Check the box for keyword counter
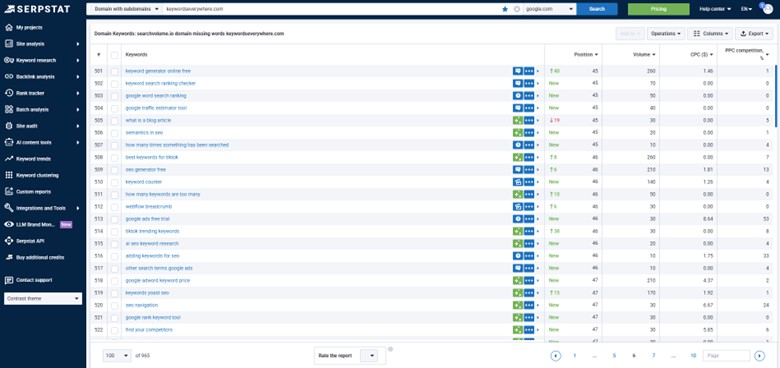Screen dimensions: 780x368 coord(114,182)
